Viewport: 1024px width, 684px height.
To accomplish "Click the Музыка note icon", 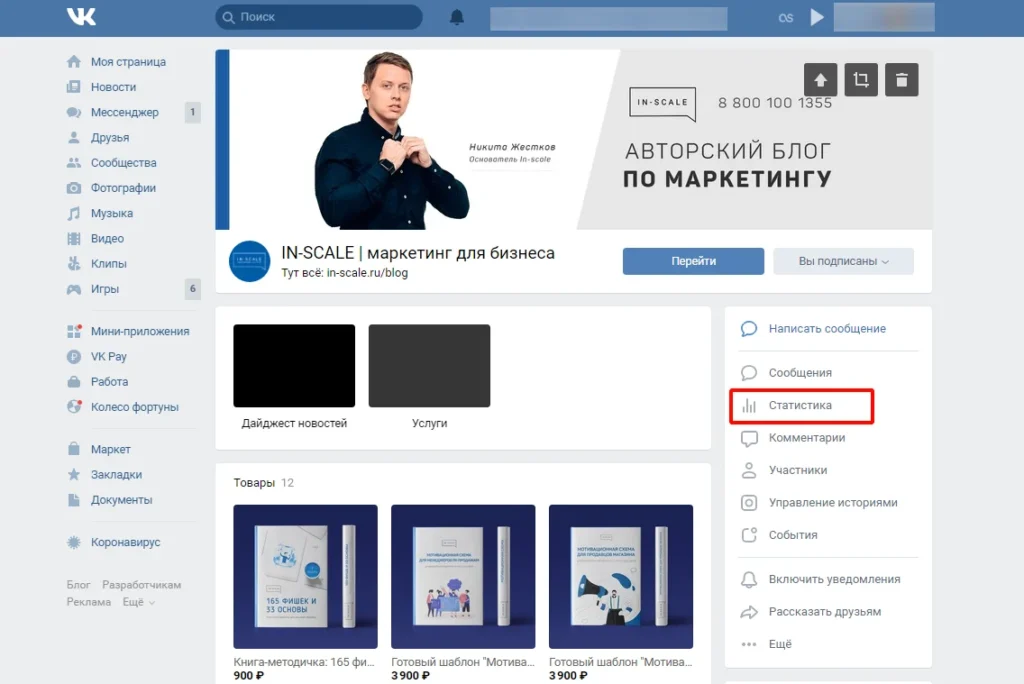I will pos(74,214).
